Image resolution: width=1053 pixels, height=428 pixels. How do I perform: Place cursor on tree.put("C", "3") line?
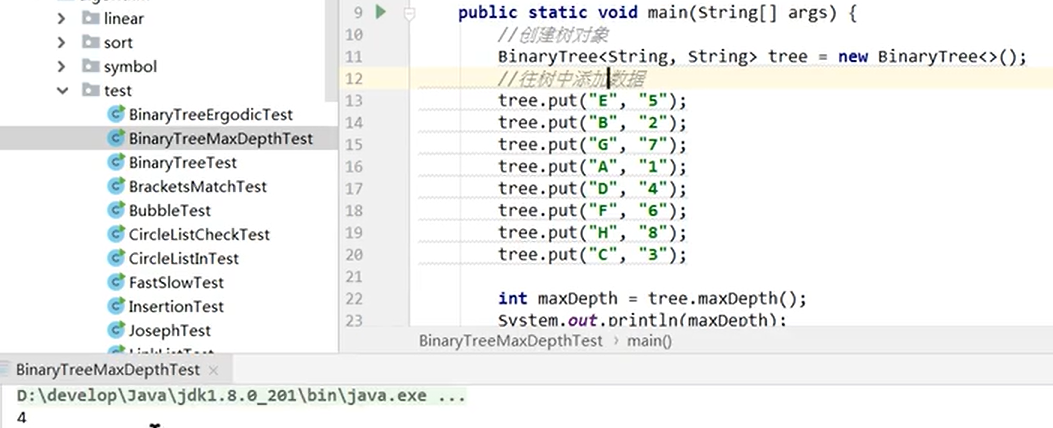(x=592, y=255)
